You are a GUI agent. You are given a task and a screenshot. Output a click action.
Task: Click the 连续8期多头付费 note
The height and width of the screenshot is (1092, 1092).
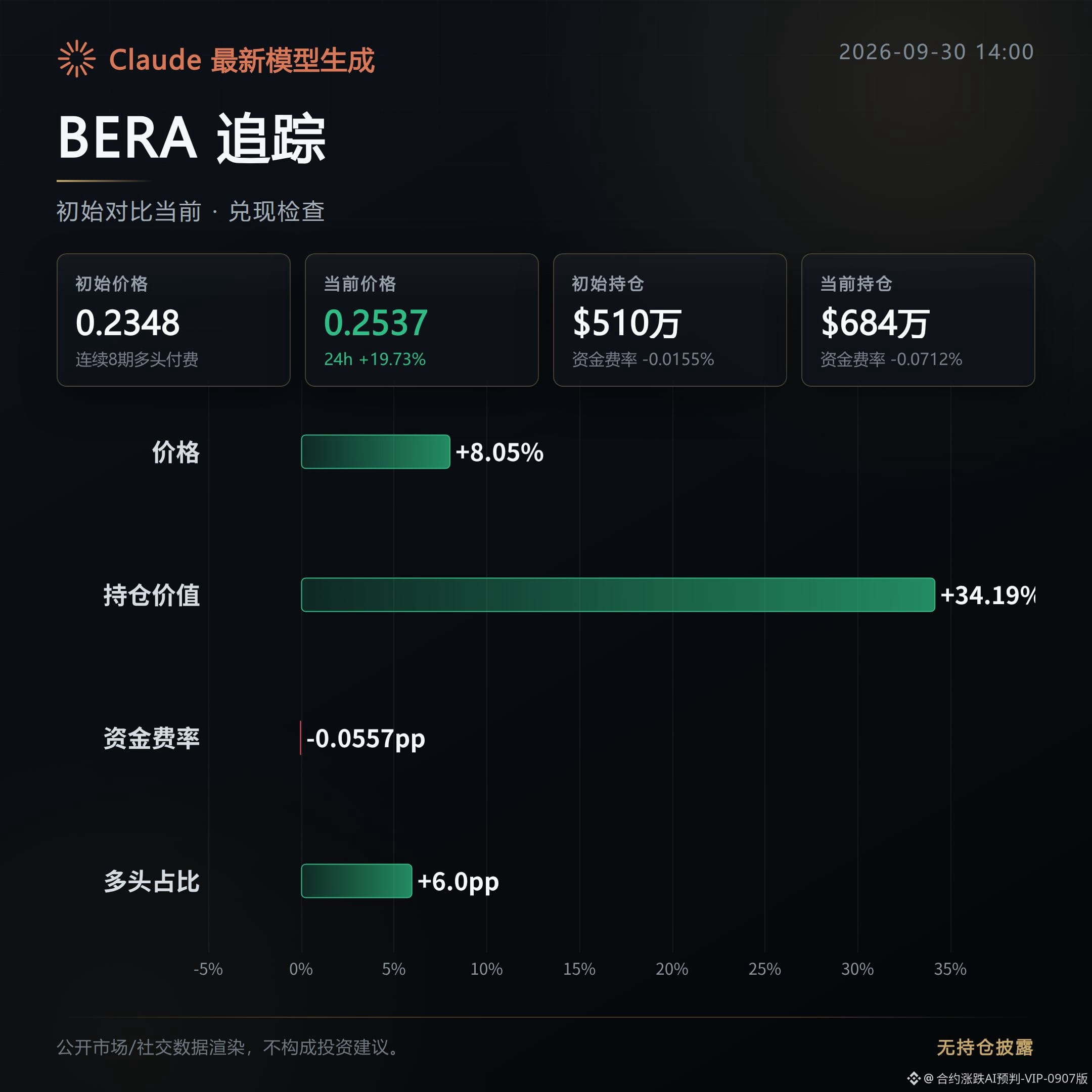pyautogui.click(x=137, y=359)
